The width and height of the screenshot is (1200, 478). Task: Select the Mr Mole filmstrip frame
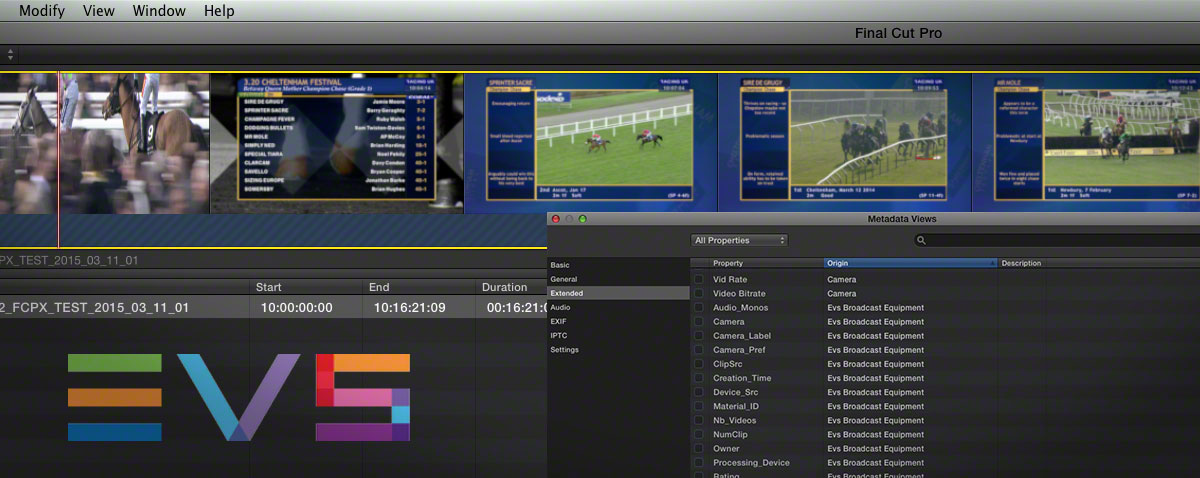pos(1086,142)
